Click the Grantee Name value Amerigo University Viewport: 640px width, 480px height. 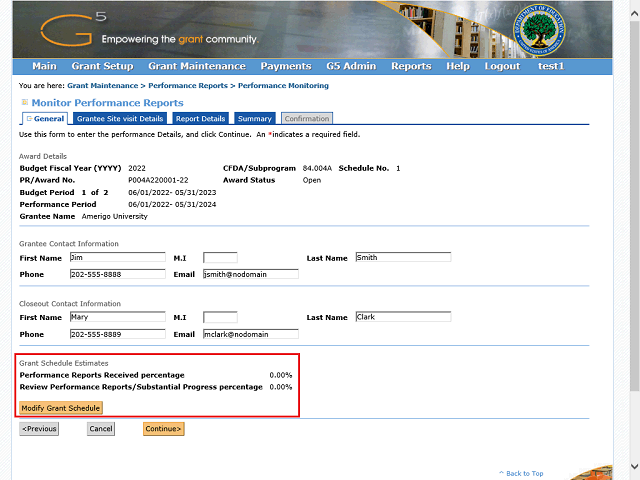click(x=115, y=216)
